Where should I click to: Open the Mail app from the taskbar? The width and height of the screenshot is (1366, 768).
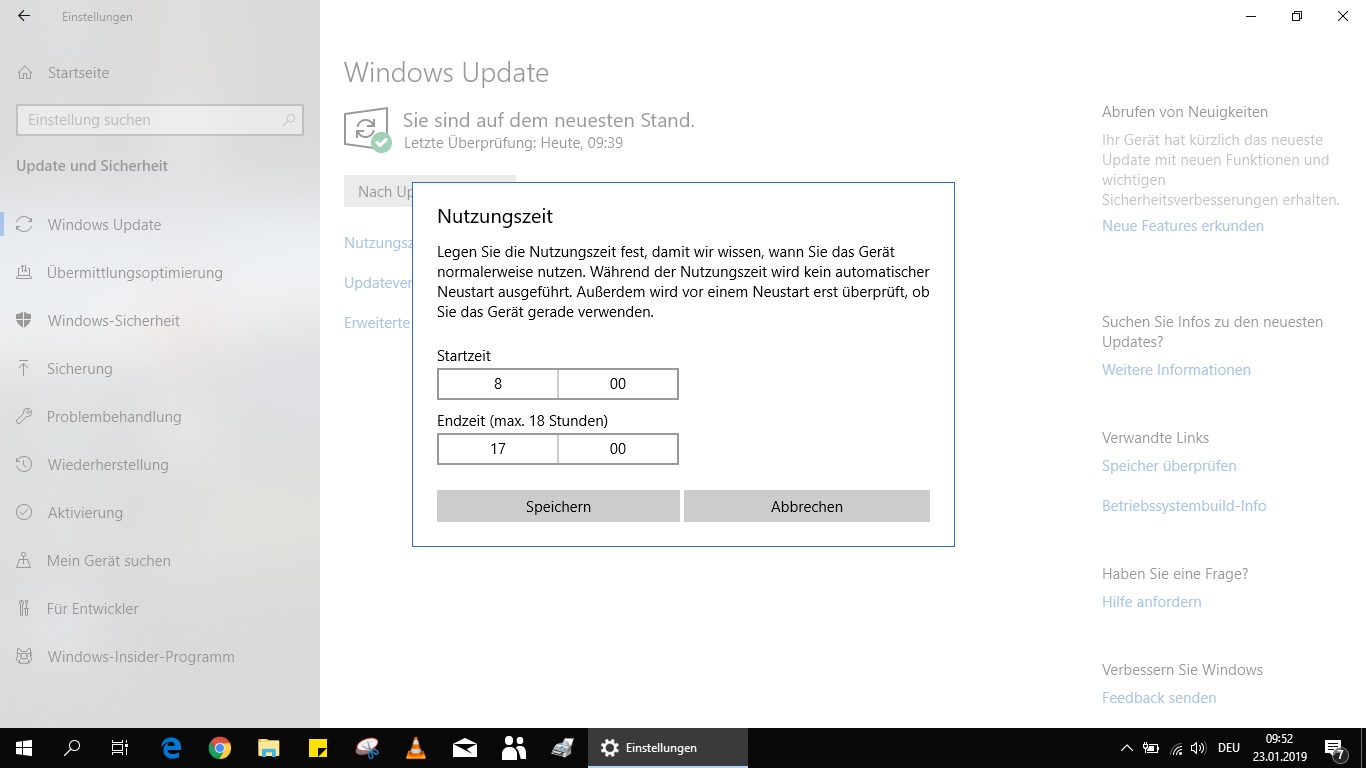click(x=465, y=748)
